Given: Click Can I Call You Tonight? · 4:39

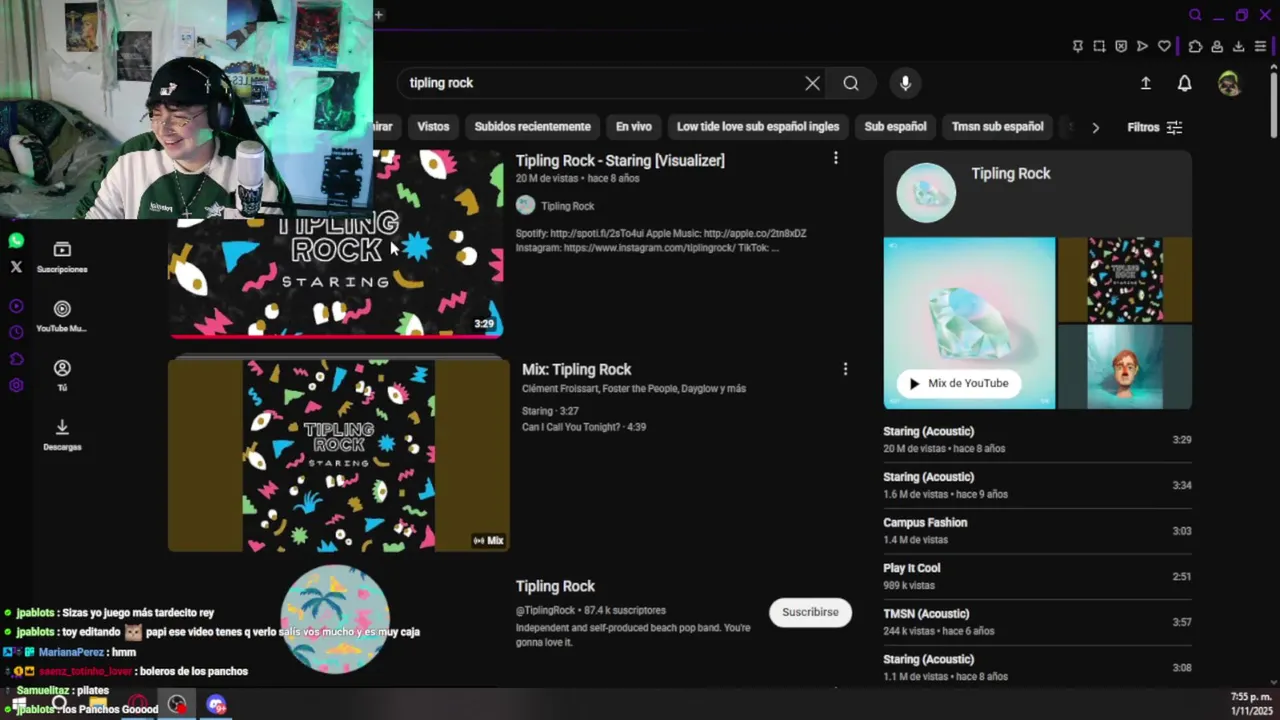Looking at the screenshot, I should [x=584, y=427].
